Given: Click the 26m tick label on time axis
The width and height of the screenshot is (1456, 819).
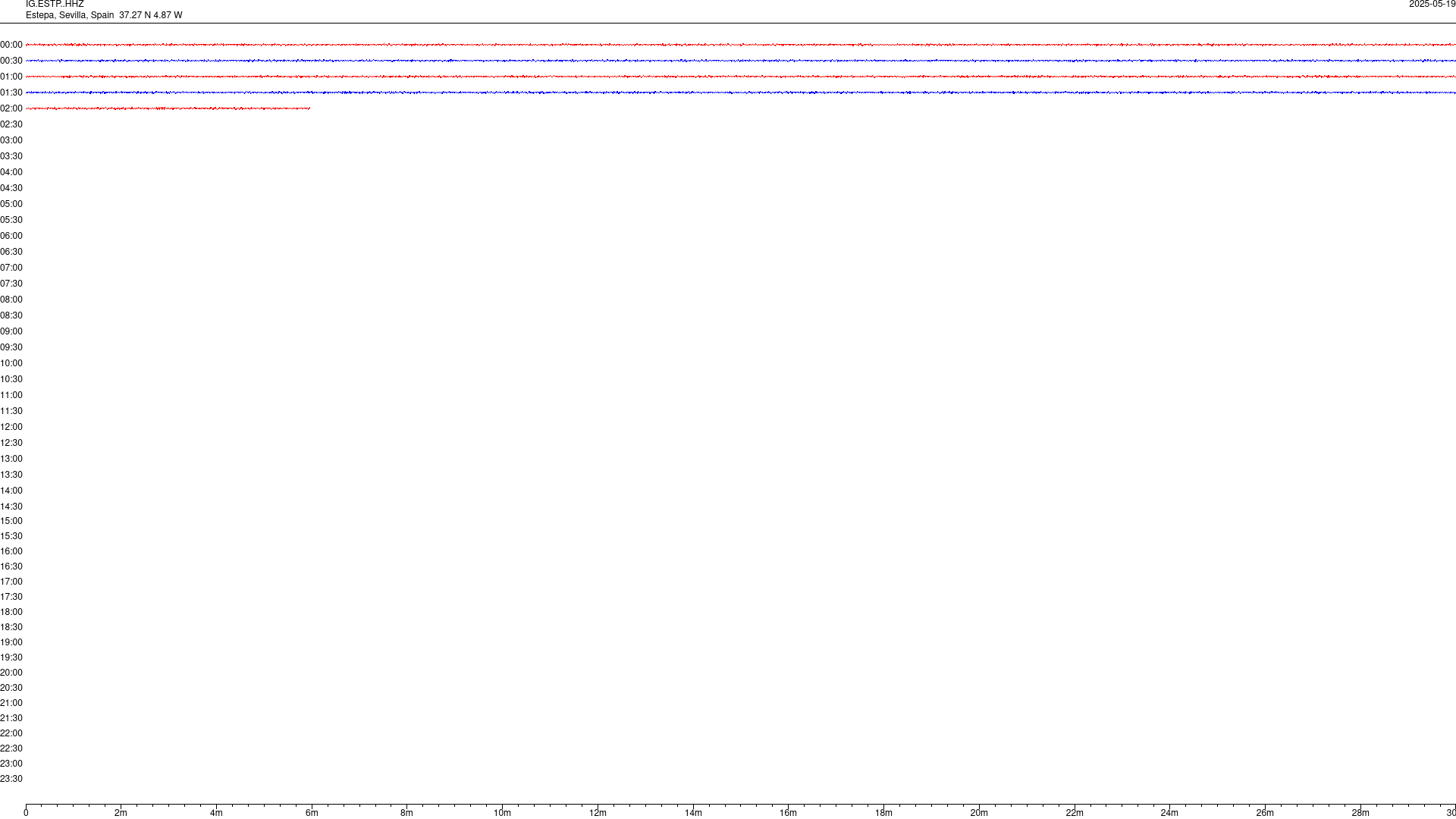Looking at the screenshot, I should (1265, 813).
